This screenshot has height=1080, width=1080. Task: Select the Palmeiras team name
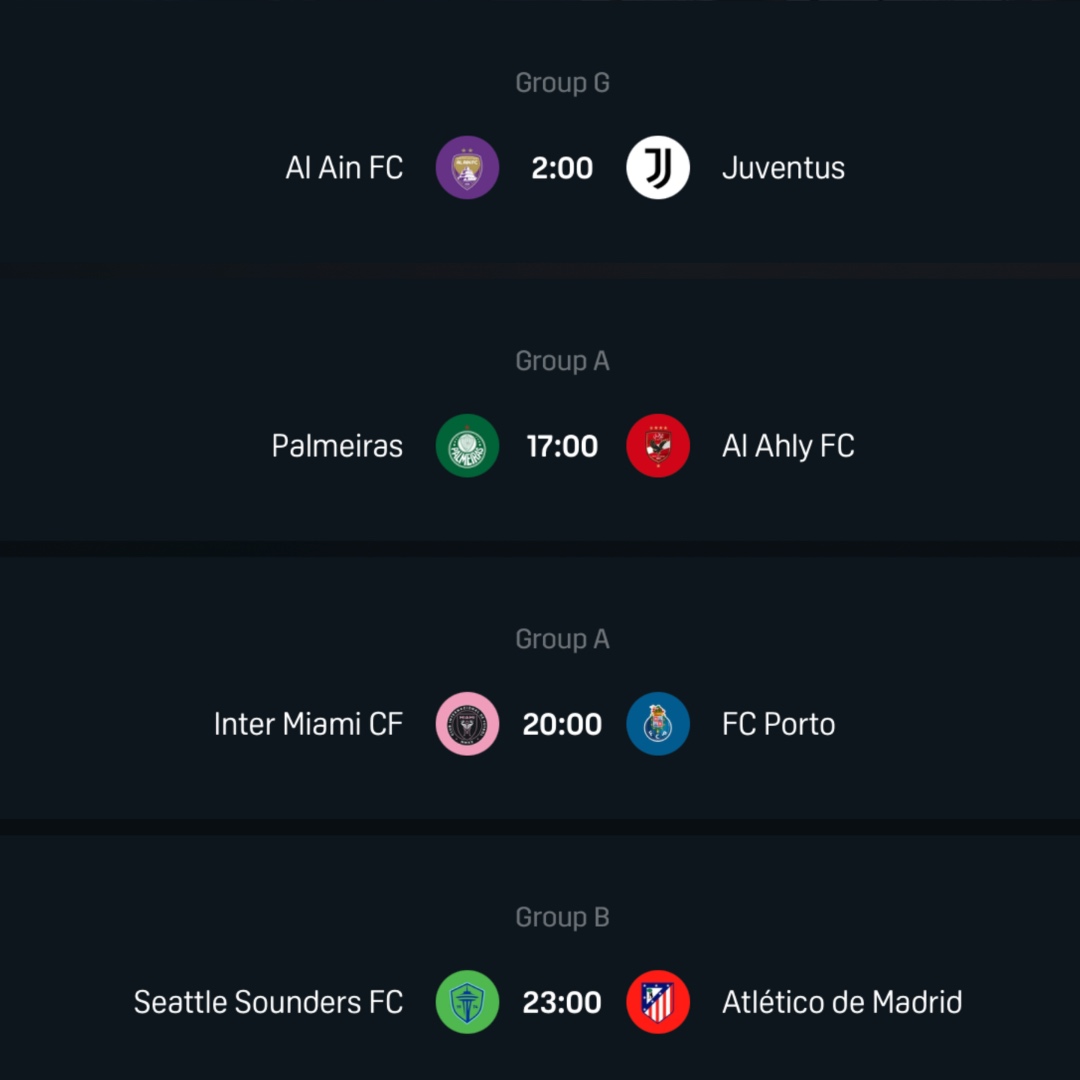pos(337,445)
